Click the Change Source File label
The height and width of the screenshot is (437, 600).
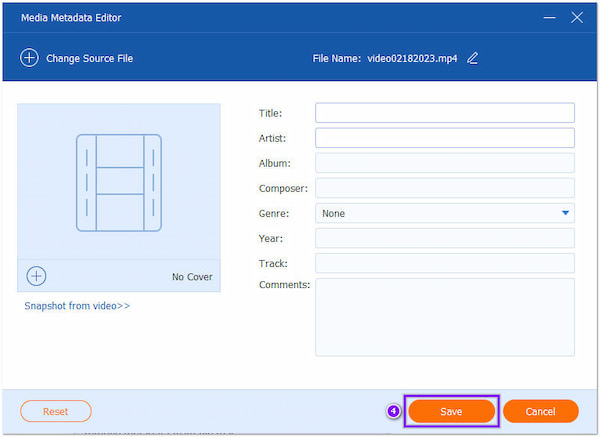[90, 59]
